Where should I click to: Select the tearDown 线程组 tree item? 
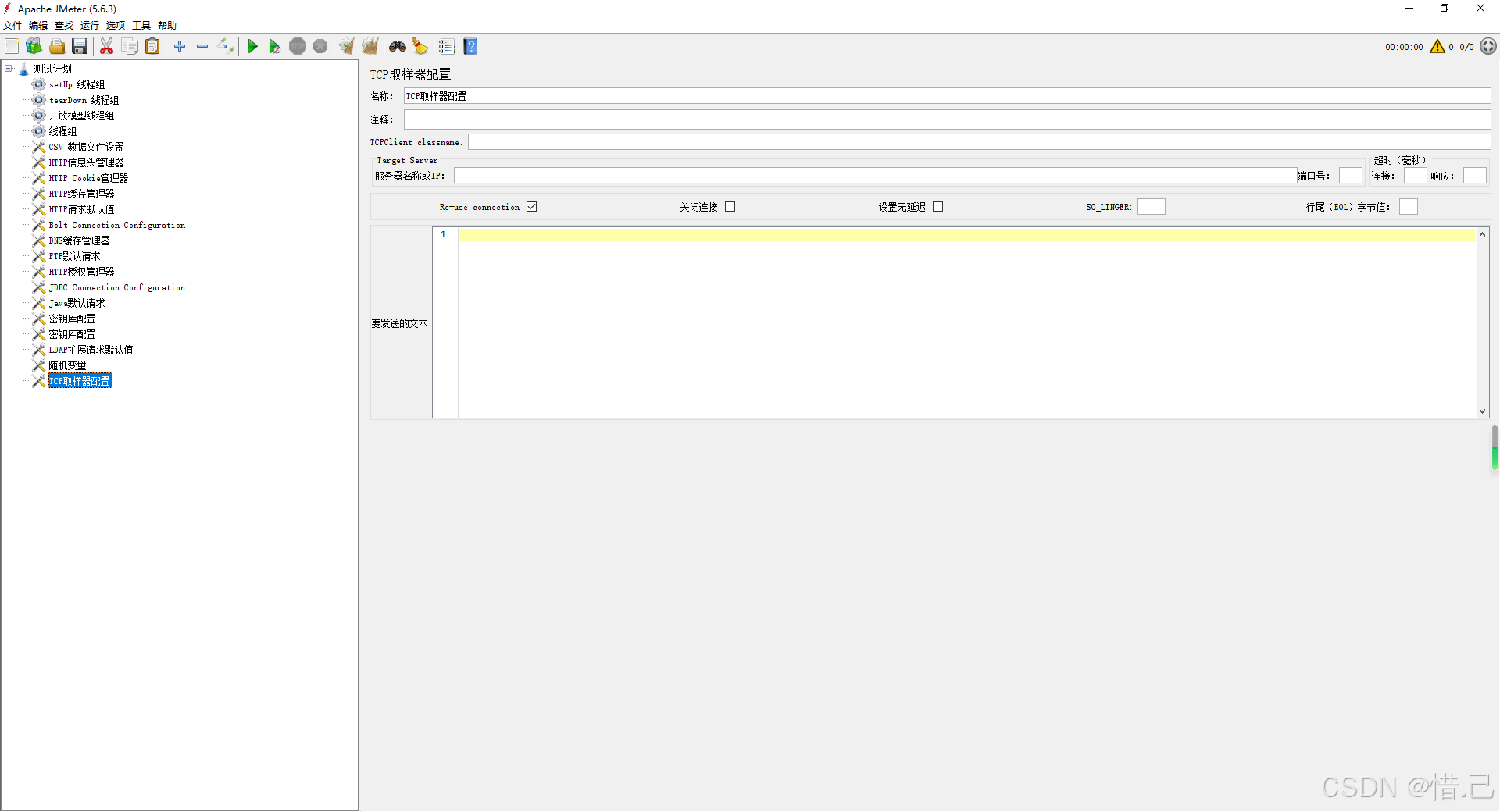pyautogui.click(x=84, y=100)
